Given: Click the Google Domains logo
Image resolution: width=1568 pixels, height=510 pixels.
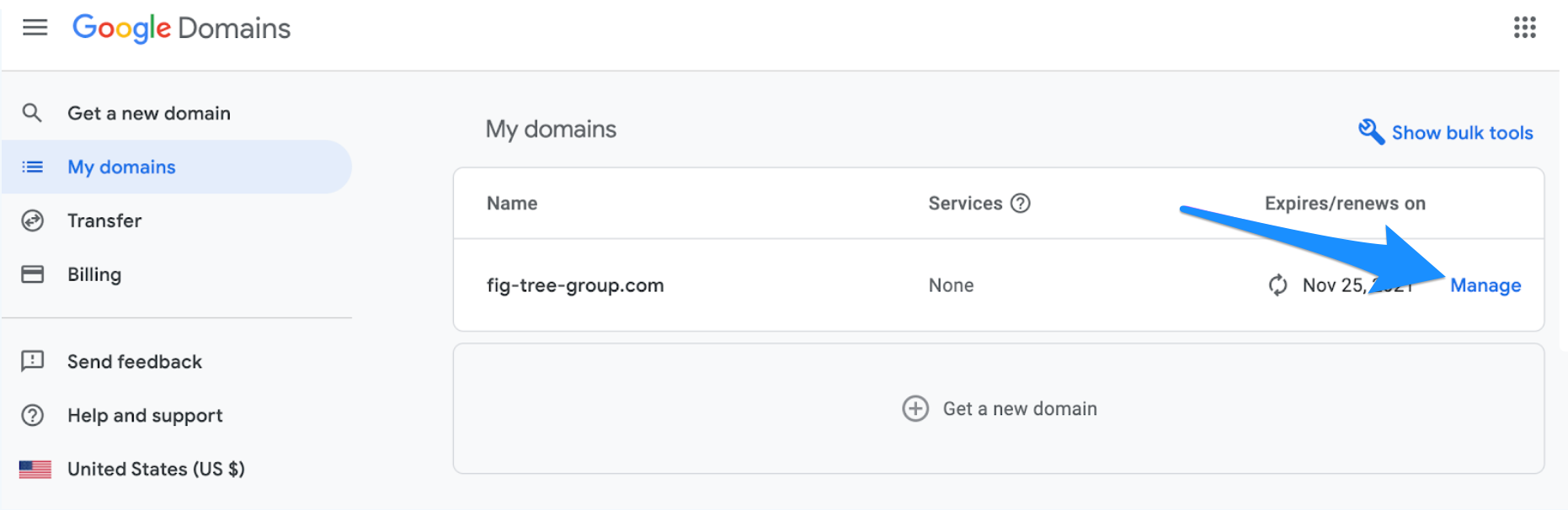Looking at the screenshot, I should [x=182, y=27].
